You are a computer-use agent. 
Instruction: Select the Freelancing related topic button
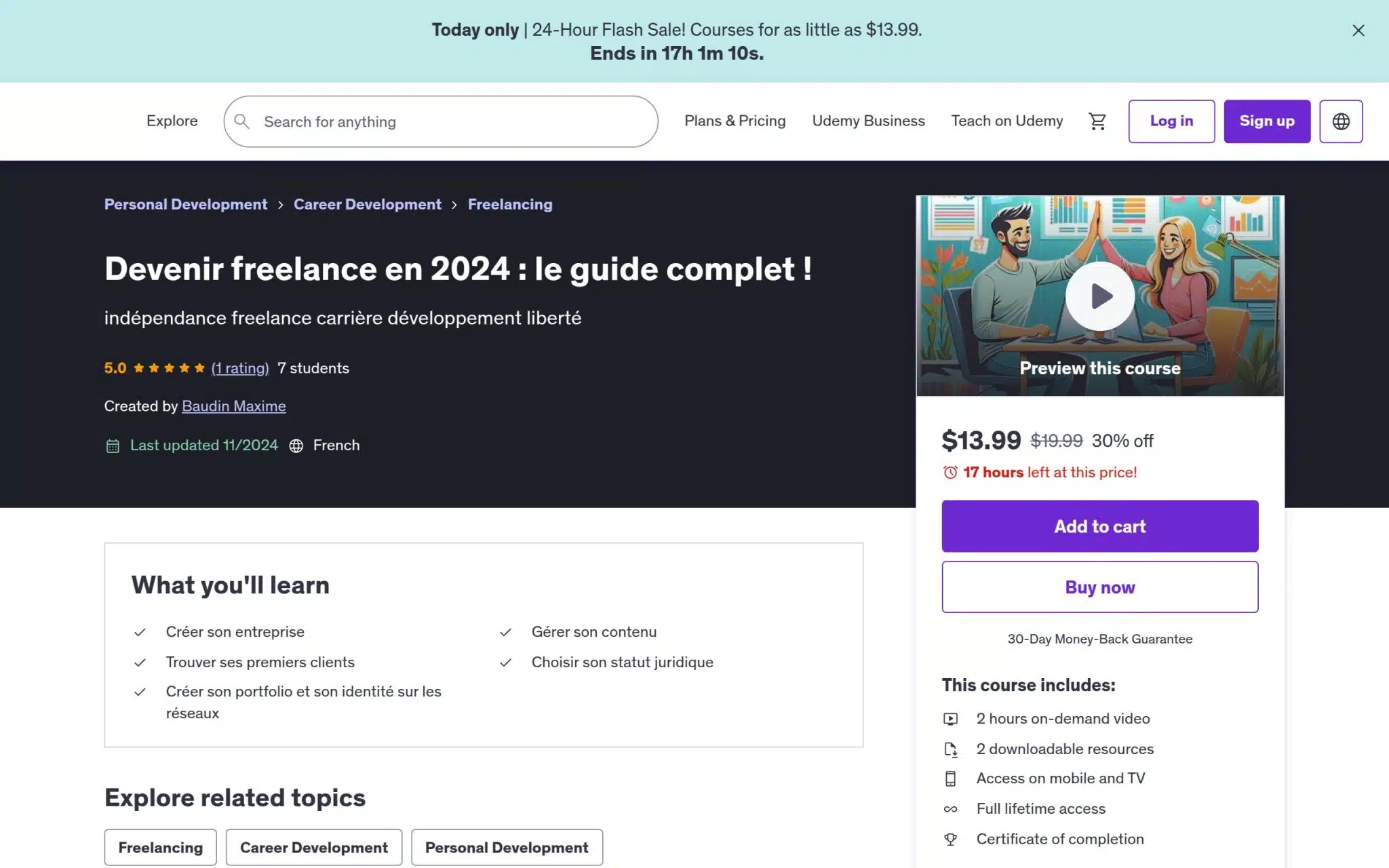[x=161, y=848]
